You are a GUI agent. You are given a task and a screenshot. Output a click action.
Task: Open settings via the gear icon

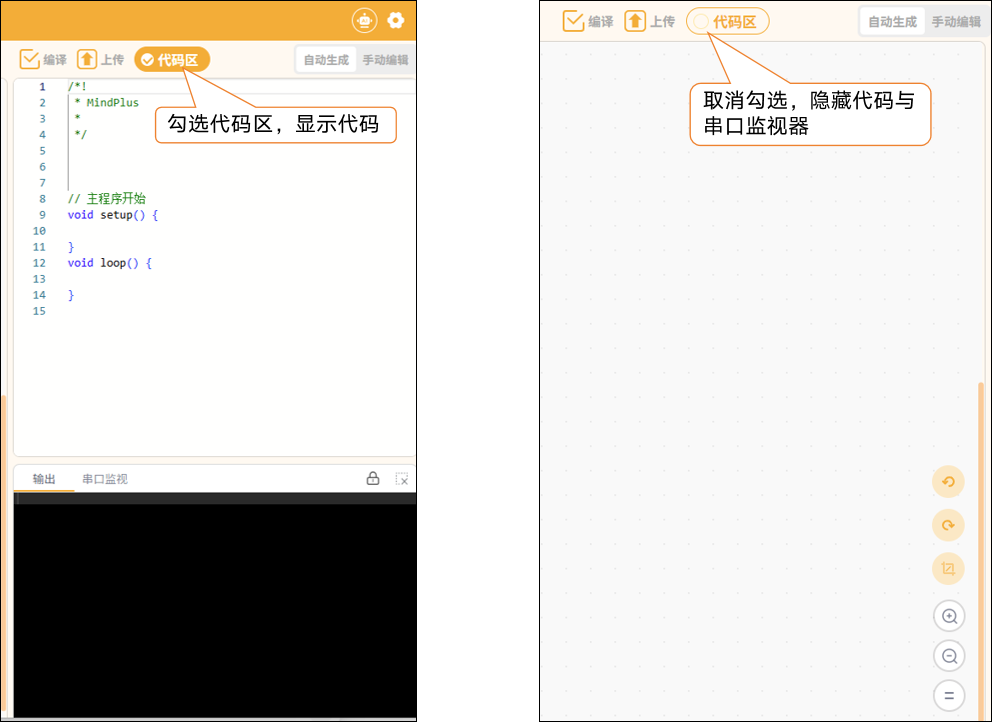[396, 21]
